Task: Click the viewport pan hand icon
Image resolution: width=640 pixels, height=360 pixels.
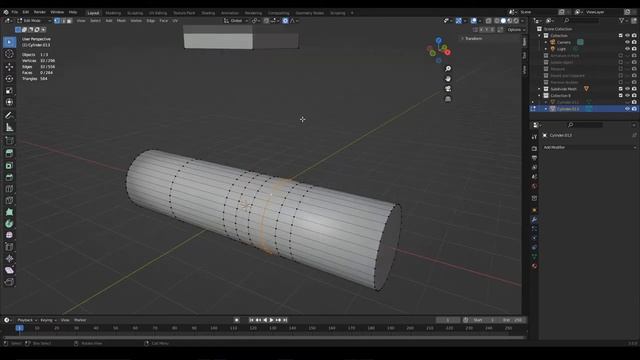Action: (448, 78)
